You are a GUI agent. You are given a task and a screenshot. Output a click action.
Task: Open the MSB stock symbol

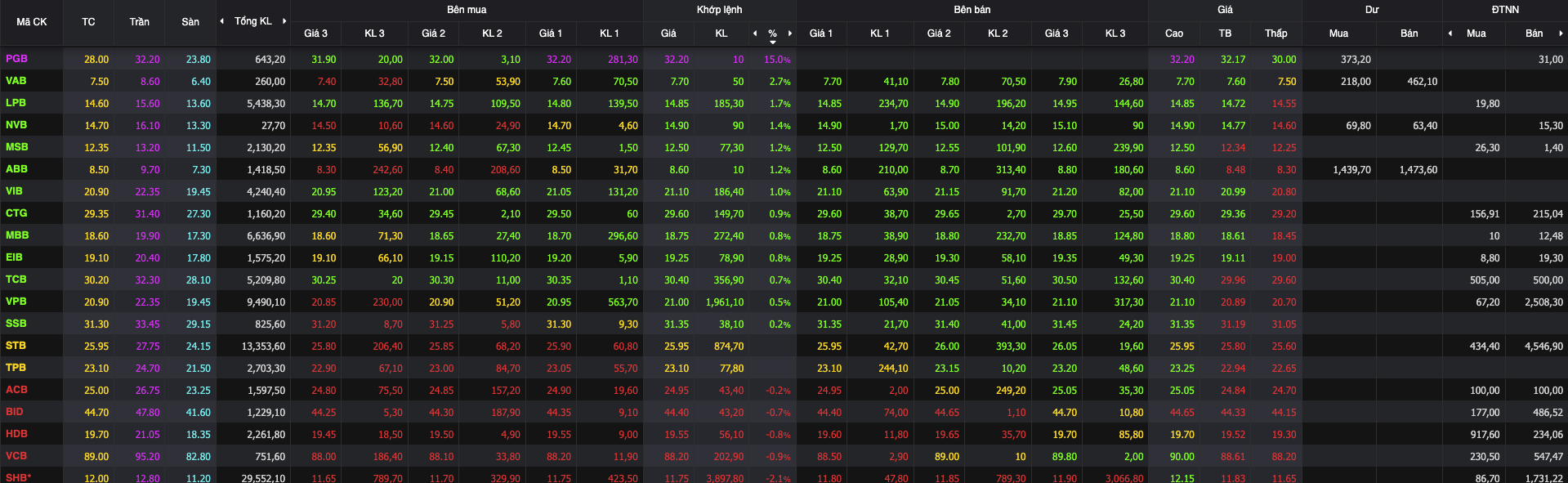pos(16,147)
